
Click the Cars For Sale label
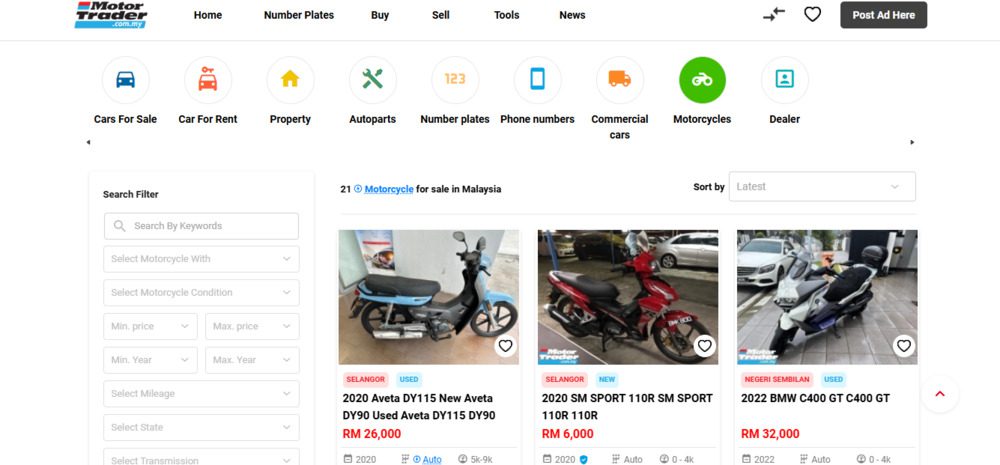coord(126,119)
